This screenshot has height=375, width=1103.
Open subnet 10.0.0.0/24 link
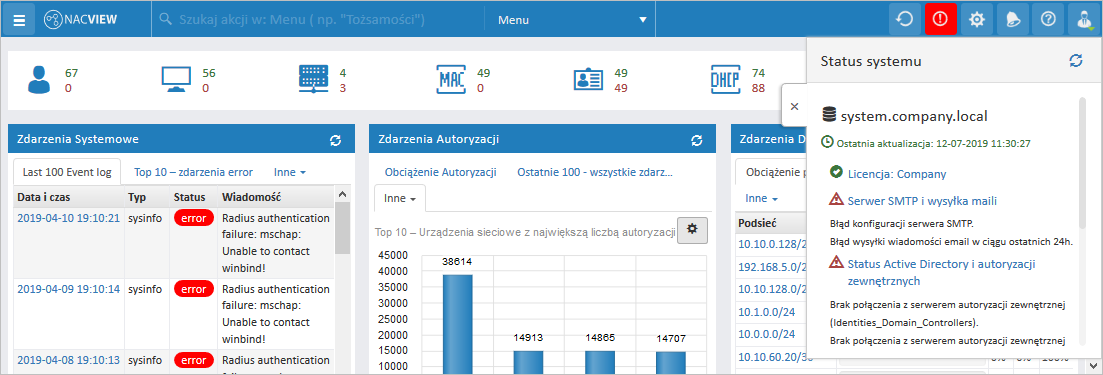766,333
